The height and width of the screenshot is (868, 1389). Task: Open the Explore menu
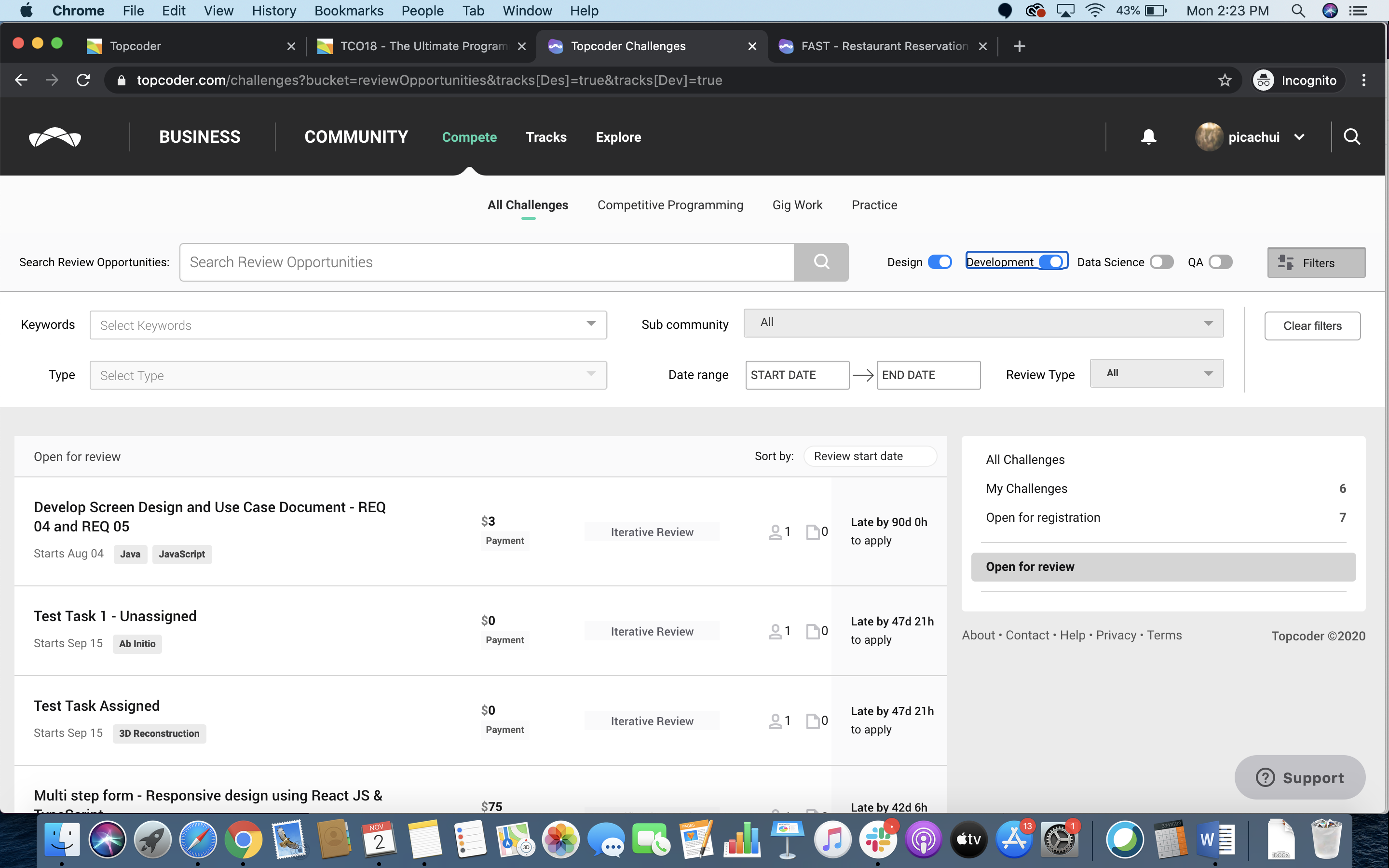pyautogui.click(x=618, y=136)
